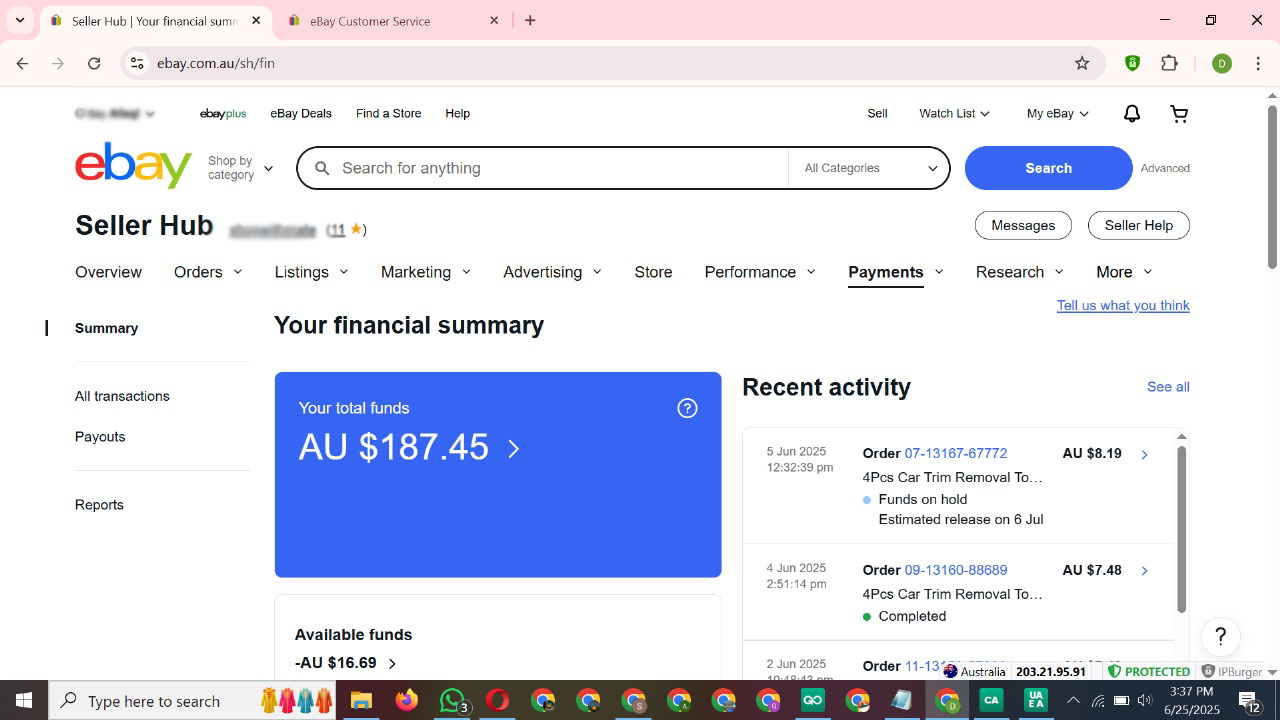Screen dimensions: 1280x720
Task: Open the shopping cart icon
Action: click(x=1180, y=114)
